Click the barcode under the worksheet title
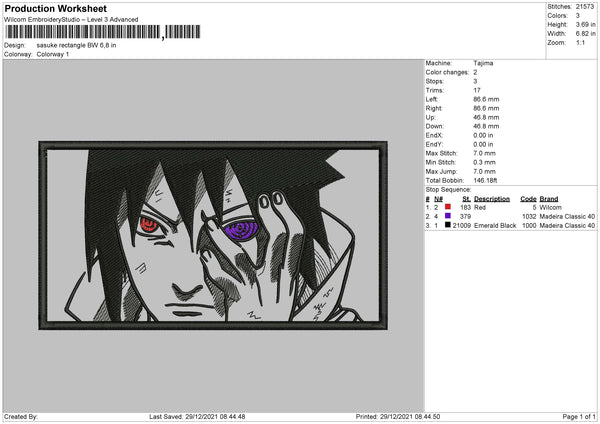 click(x=103, y=32)
